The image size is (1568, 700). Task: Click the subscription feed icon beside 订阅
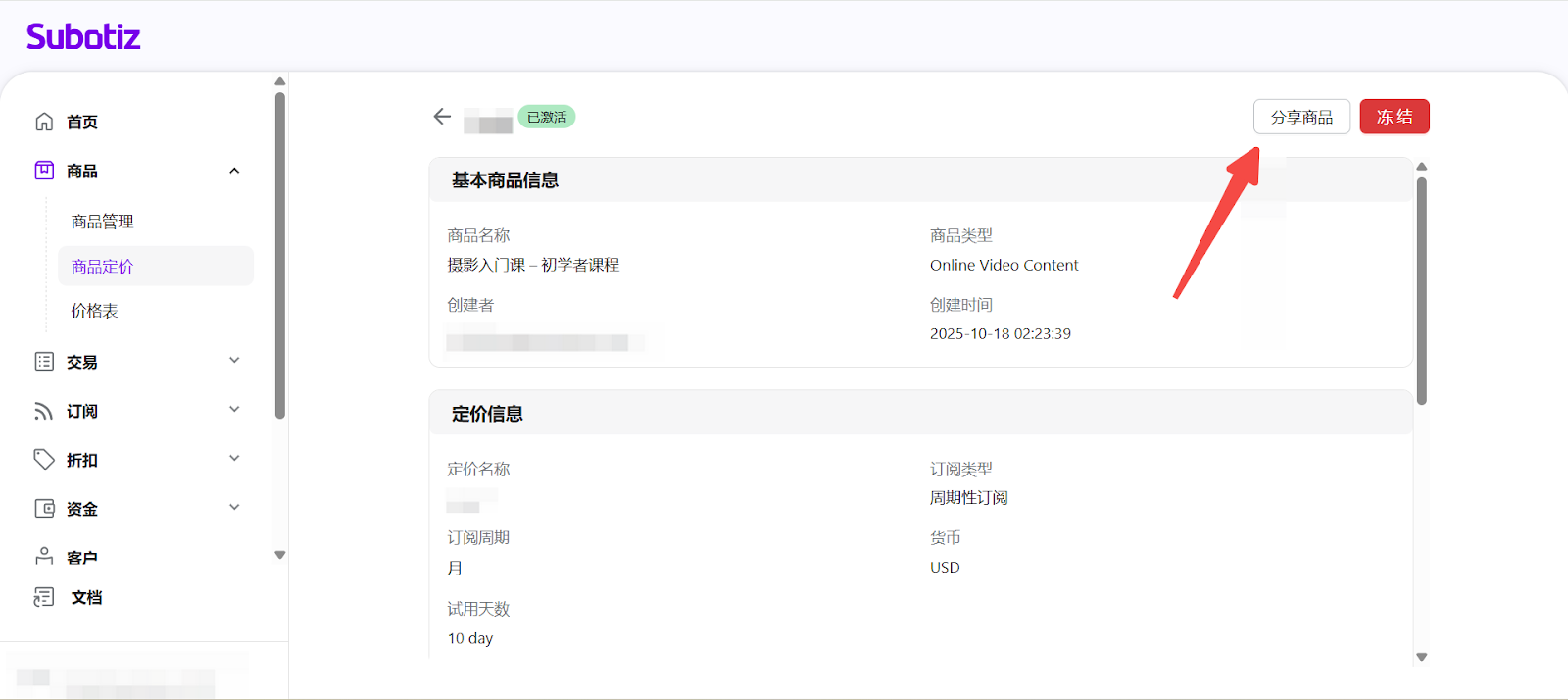click(x=44, y=411)
